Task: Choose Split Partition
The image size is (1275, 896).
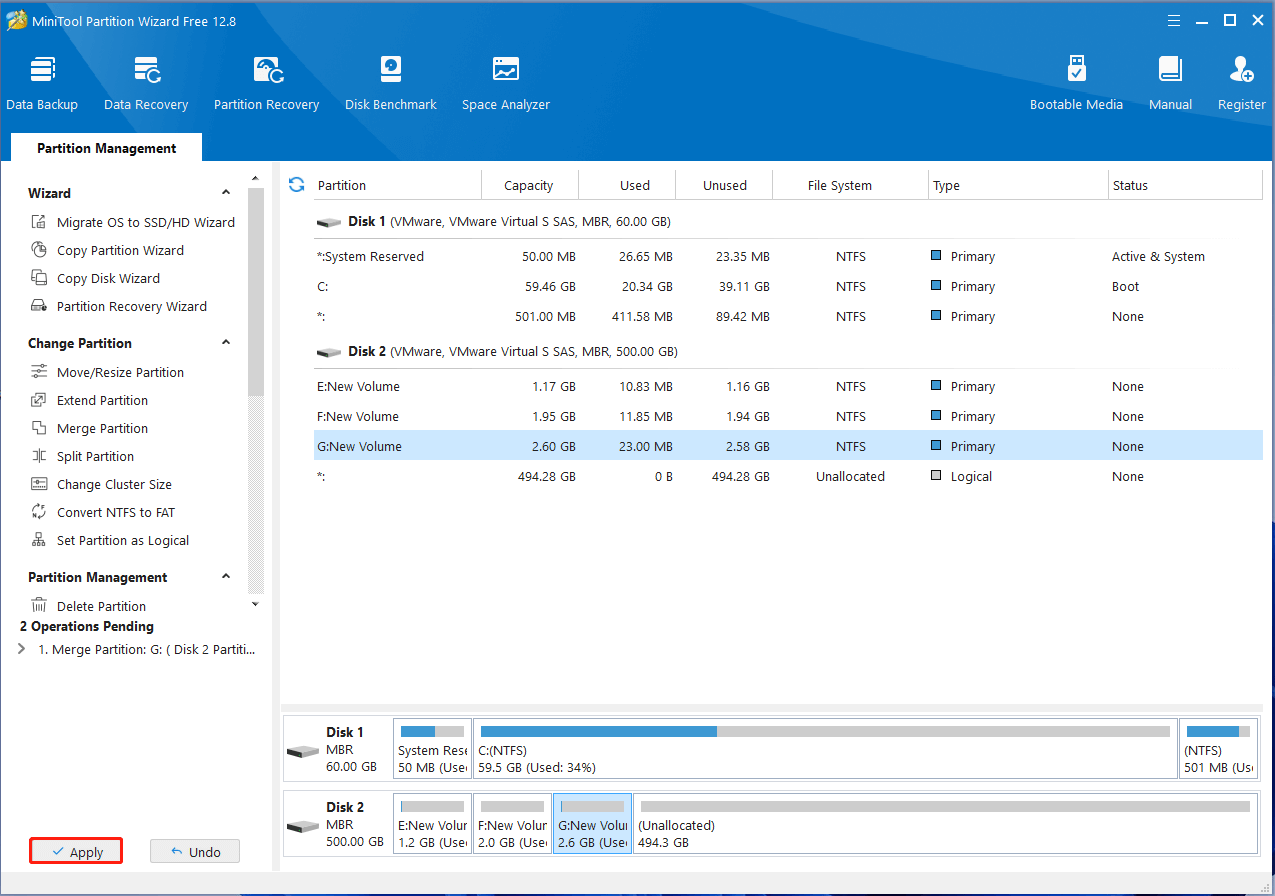Action: [x=82, y=456]
